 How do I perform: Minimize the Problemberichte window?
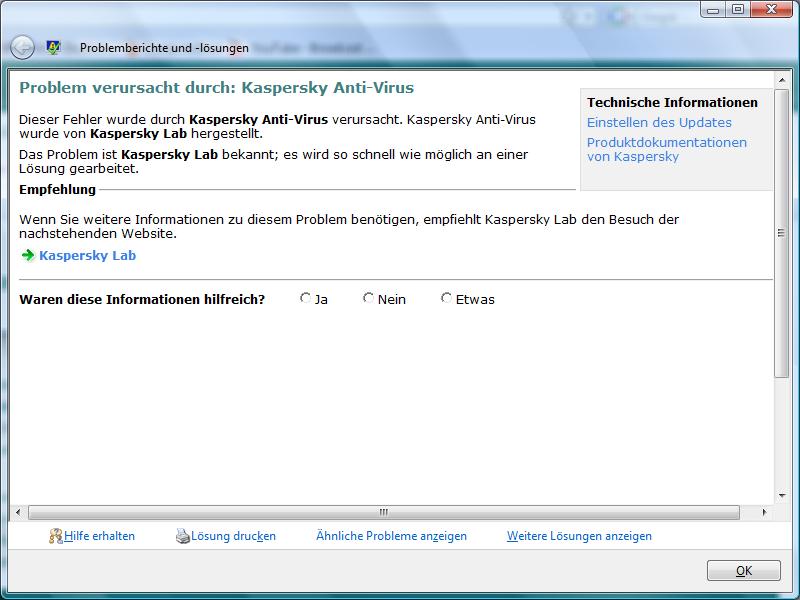click(x=713, y=10)
